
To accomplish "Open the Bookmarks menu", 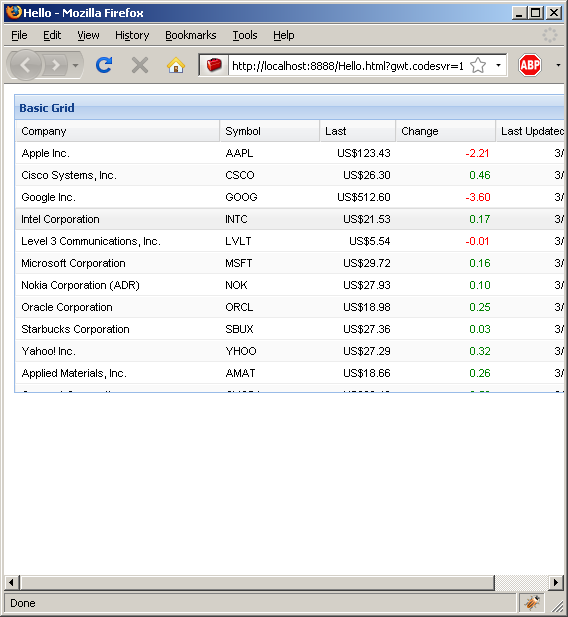I will tap(191, 35).
